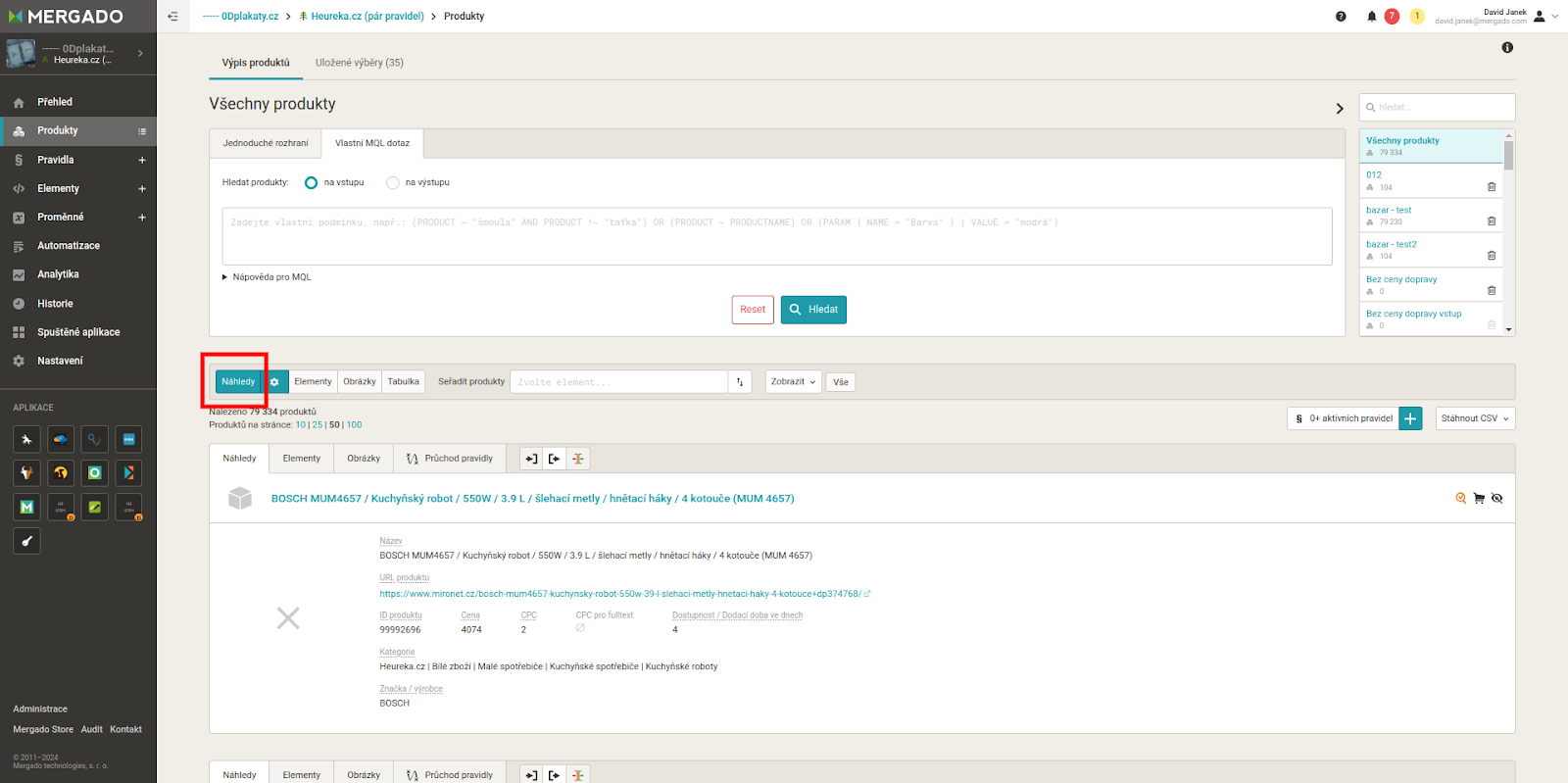Launch the teal-orange arrow app icon
The image size is (1568, 783).
(128, 473)
